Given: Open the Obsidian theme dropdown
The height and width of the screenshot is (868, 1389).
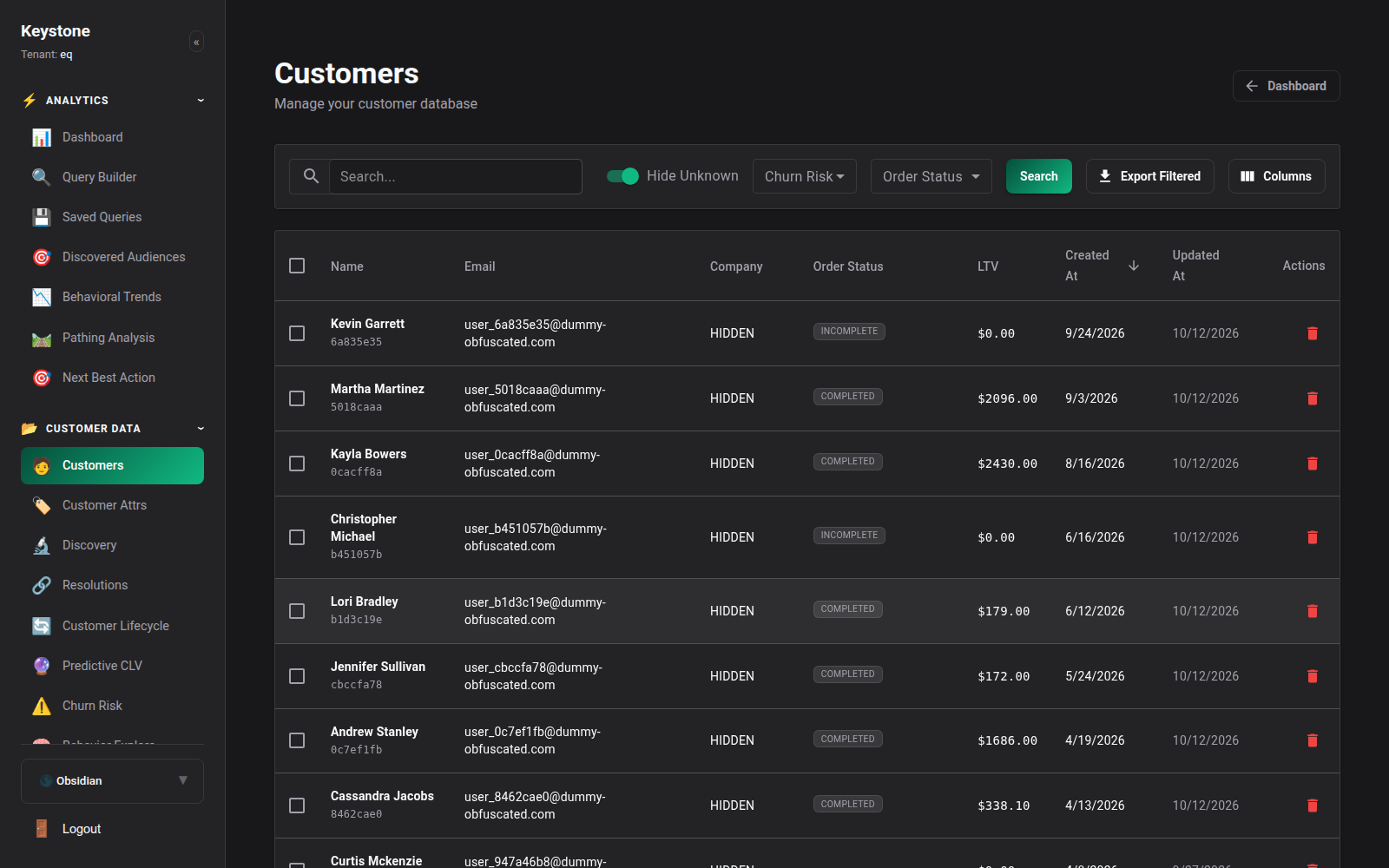Looking at the screenshot, I should pyautogui.click(x=112, y=781).
